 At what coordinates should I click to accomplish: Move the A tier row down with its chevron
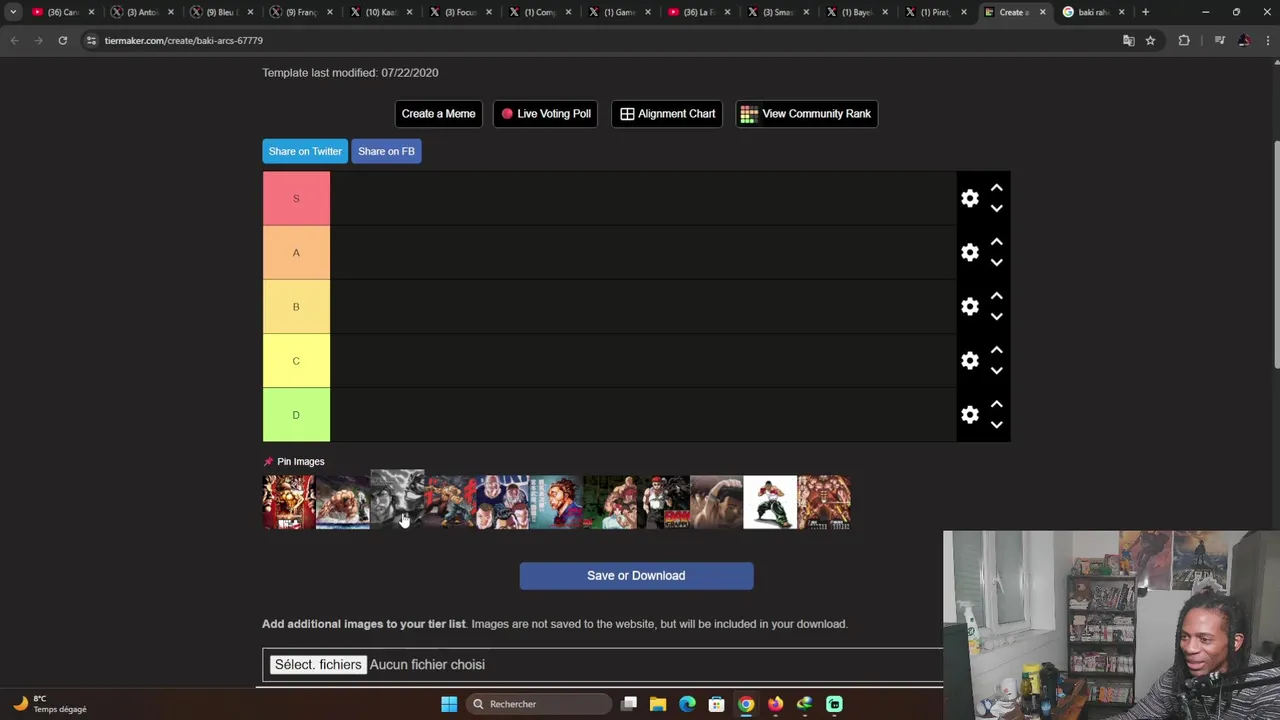[996, 262]
